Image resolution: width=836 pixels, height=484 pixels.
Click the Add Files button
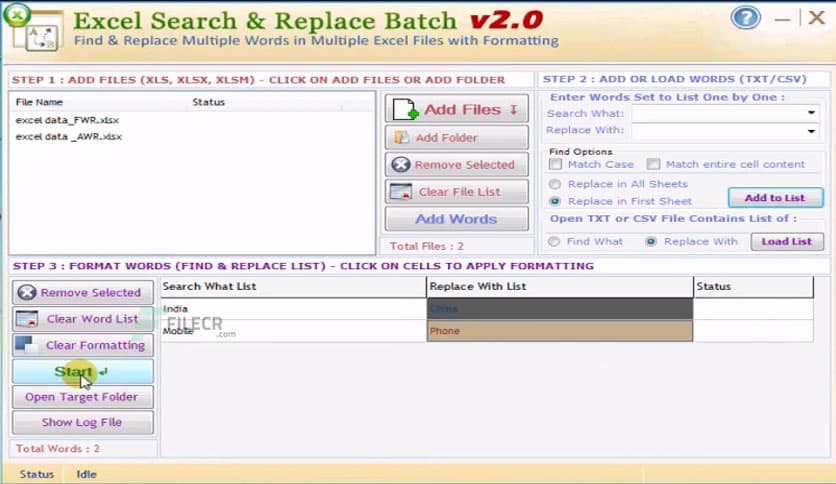click(457, 109)
